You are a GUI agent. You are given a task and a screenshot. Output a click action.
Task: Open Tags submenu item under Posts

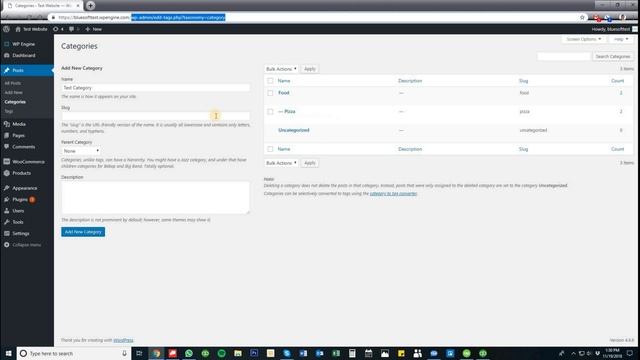(9, 111)
